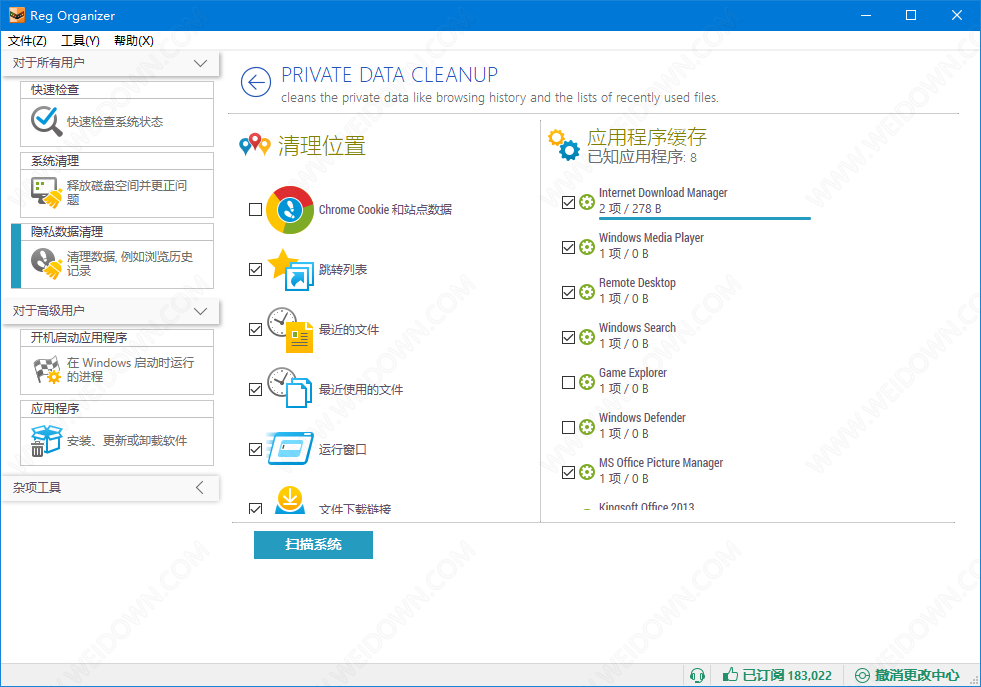Screen dimensions: 981x687
Task: Click the 跳转列表 star icon
Action: point(290,270)
